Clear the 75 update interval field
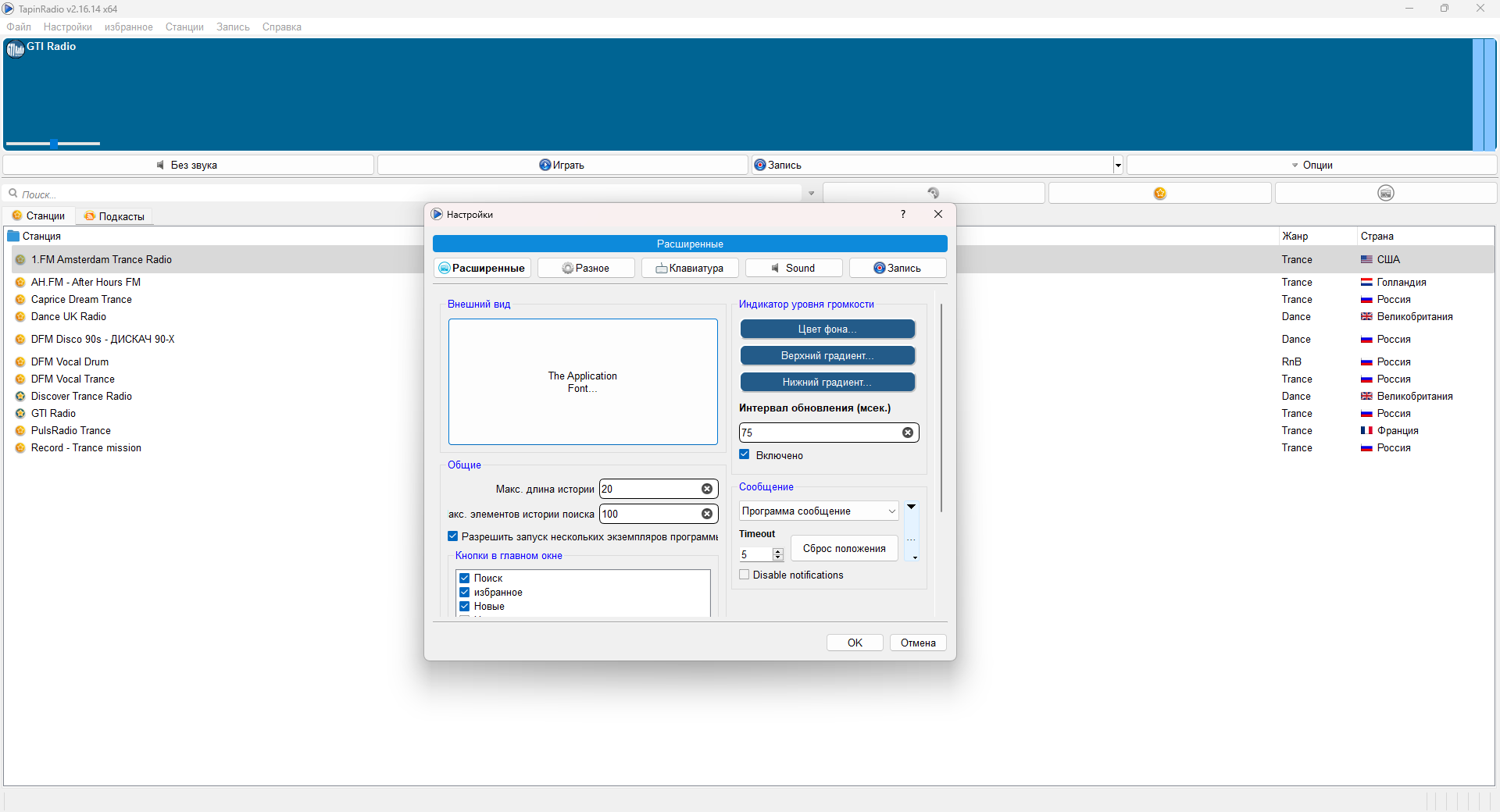 (x=907, y=433)
